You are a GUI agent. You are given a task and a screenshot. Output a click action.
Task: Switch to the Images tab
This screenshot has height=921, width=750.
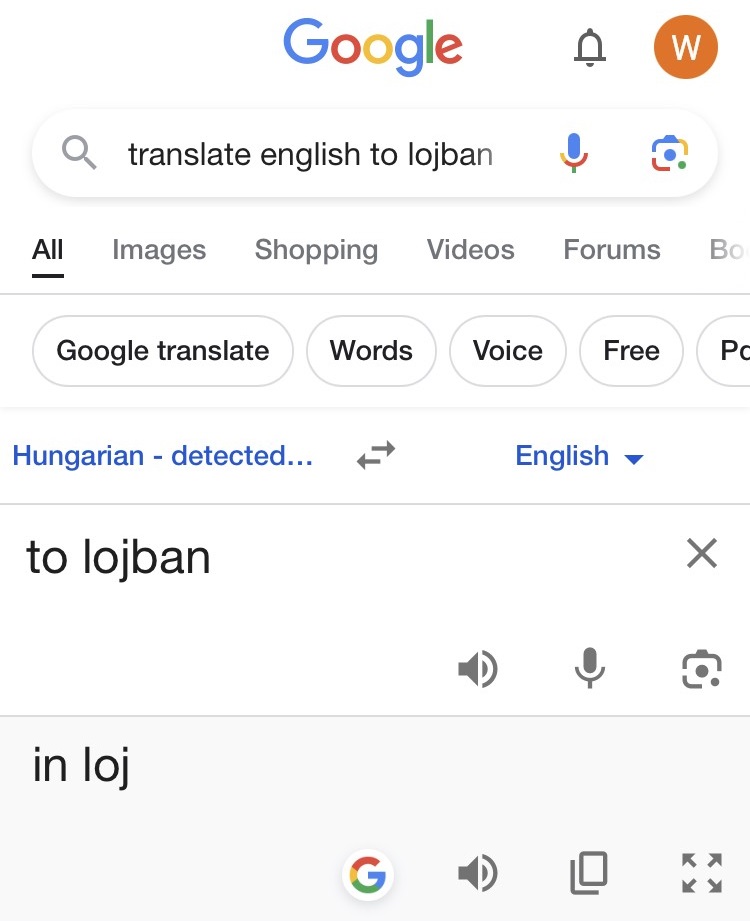159,250
